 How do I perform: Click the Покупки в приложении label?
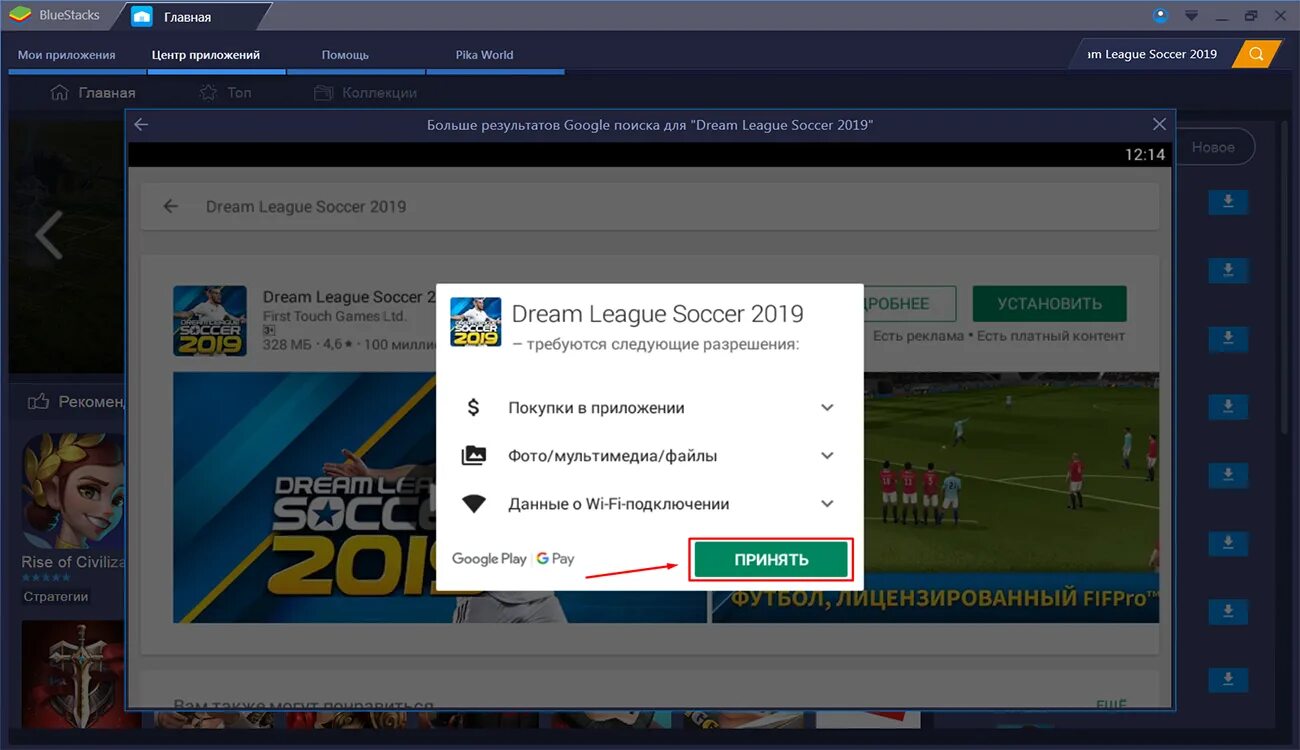click(596, 408)
